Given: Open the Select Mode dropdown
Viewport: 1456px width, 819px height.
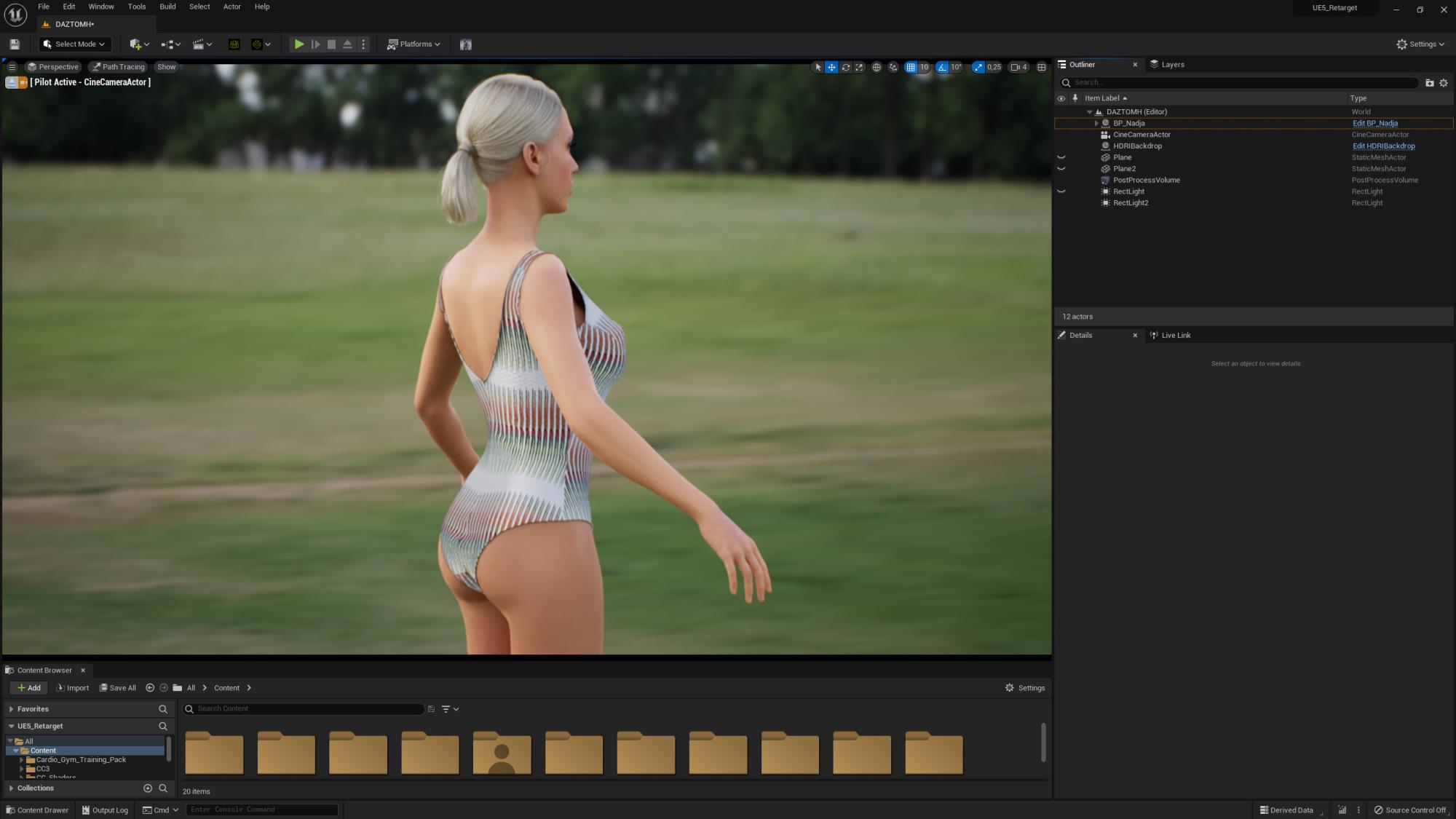Looking at the screenshot, I should tap(75, 44).
